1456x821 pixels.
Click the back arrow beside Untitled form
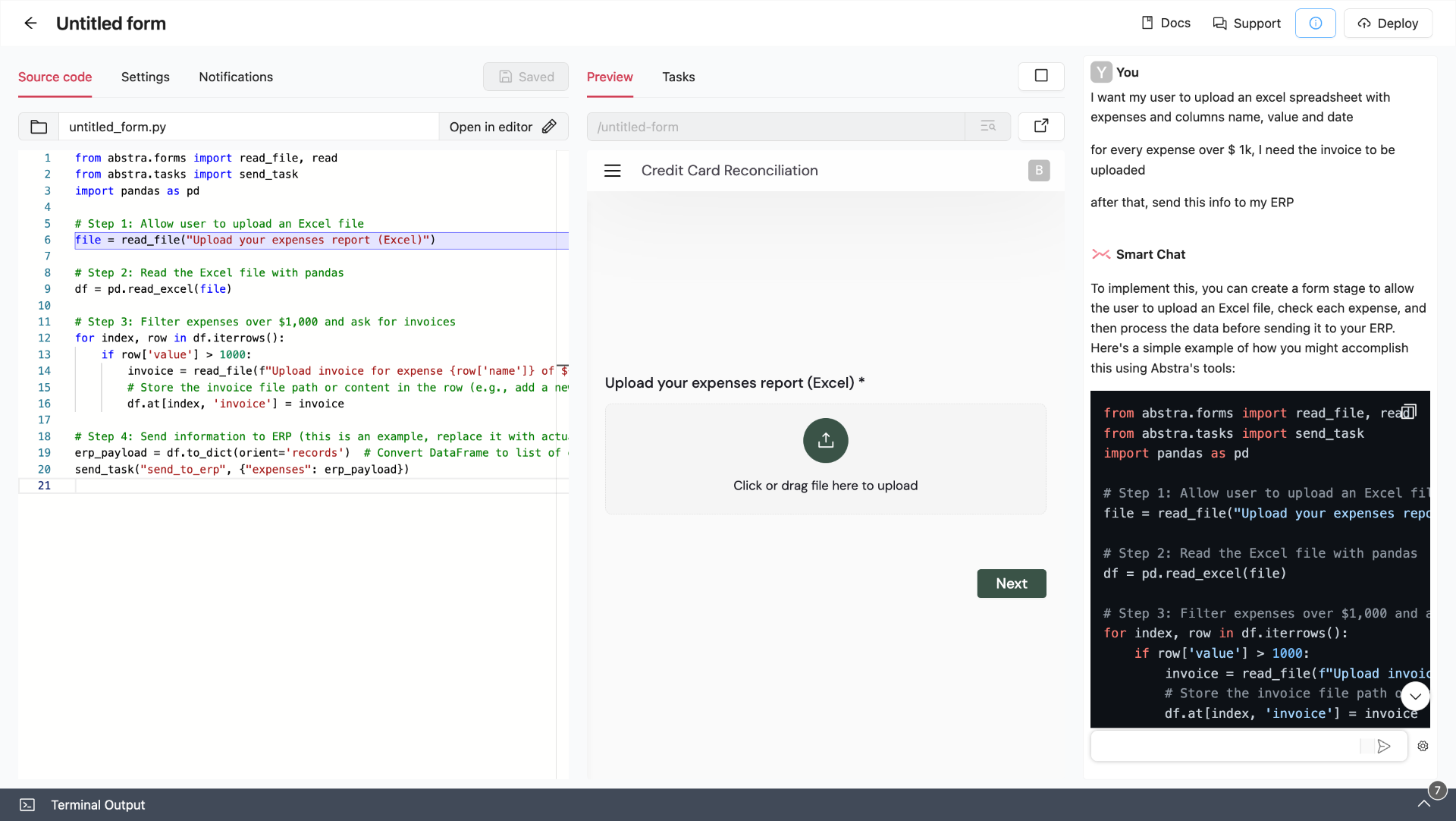coord(30,23)
